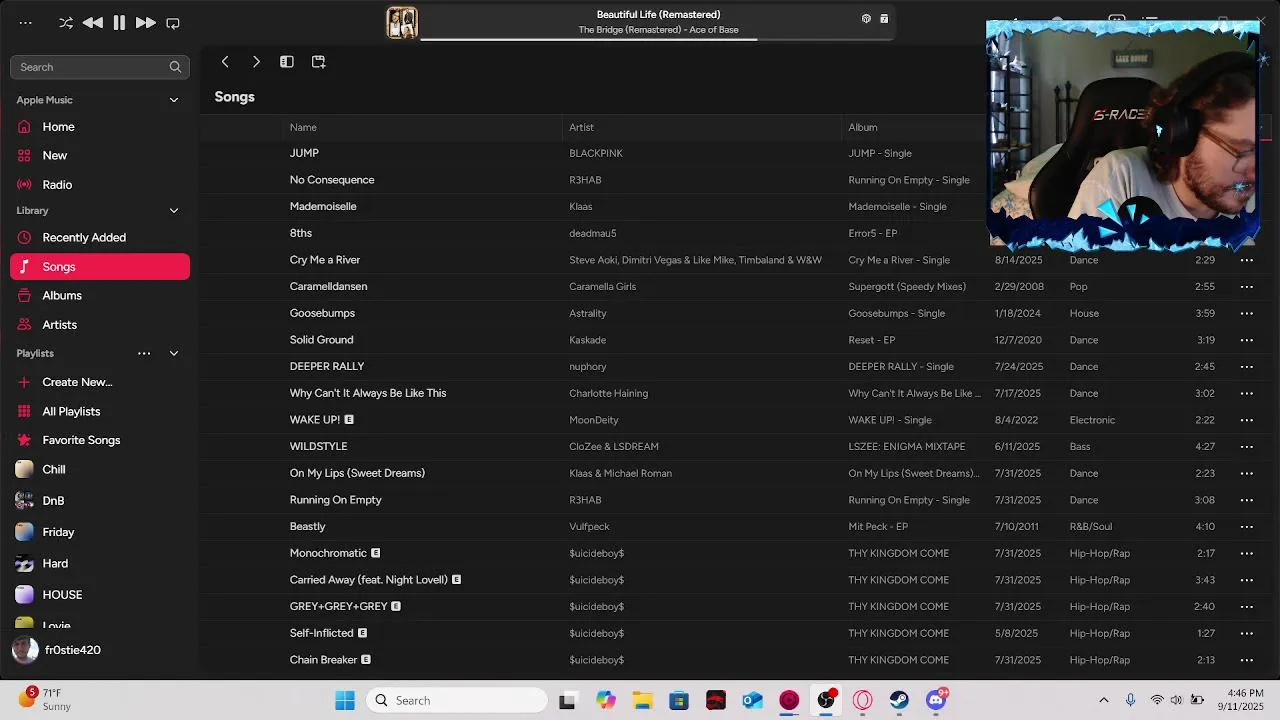Open the Windows Start menu

pos(345,701)
